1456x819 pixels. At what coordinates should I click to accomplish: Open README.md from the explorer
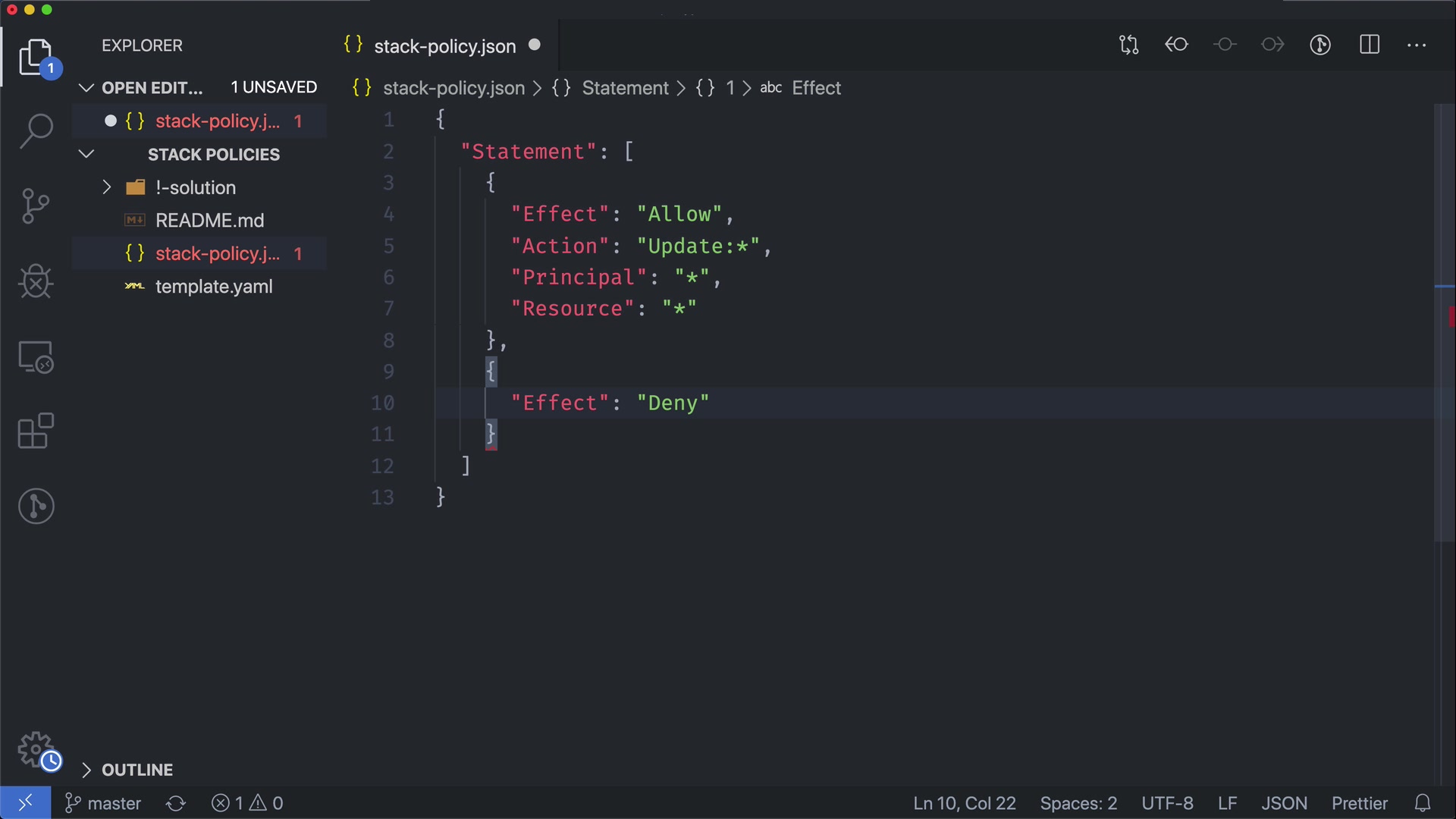coord(209,221)
